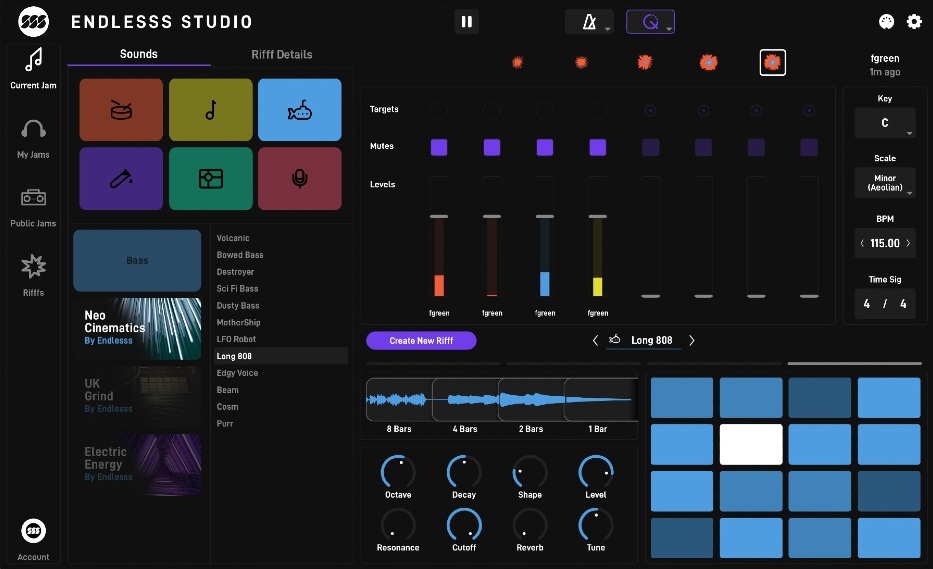Click the Cutoff knob
This screenshot has height=569, width=933.
click(464, 524)
